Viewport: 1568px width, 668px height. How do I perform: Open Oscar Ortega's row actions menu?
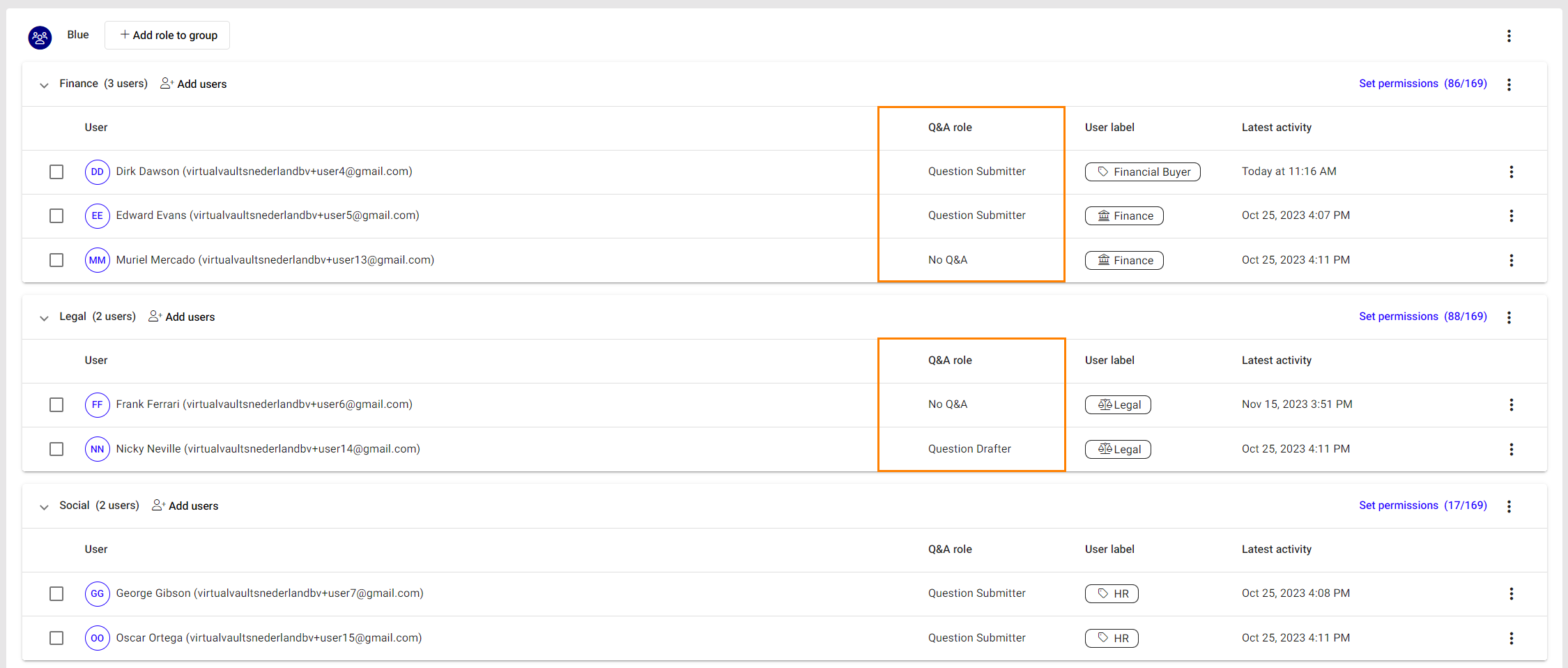(x=1511, y=638)
